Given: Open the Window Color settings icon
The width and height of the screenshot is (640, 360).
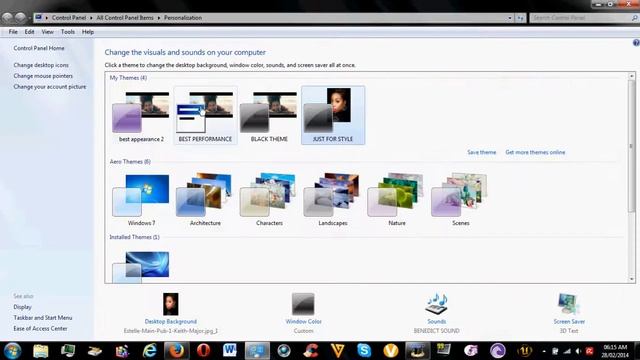Looking at the screenshot, I should [303, 304].
